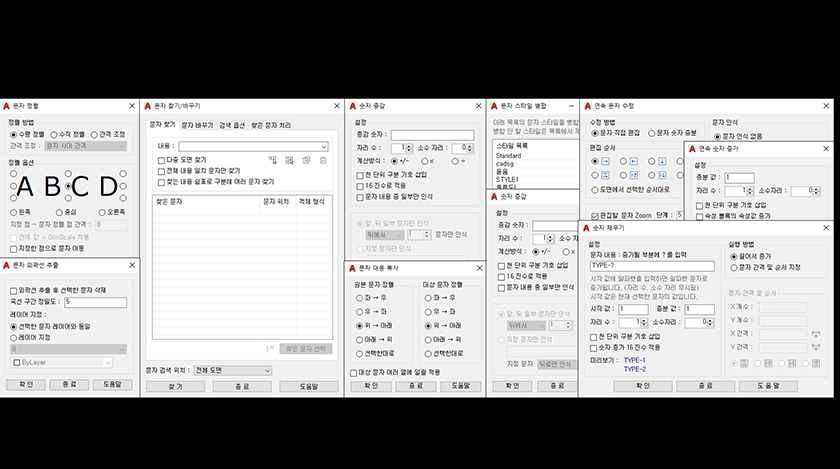Switch to the 문자 찾기 tab
The width and height of the screenshot is (840, 469).
click(x=162, y=124)
